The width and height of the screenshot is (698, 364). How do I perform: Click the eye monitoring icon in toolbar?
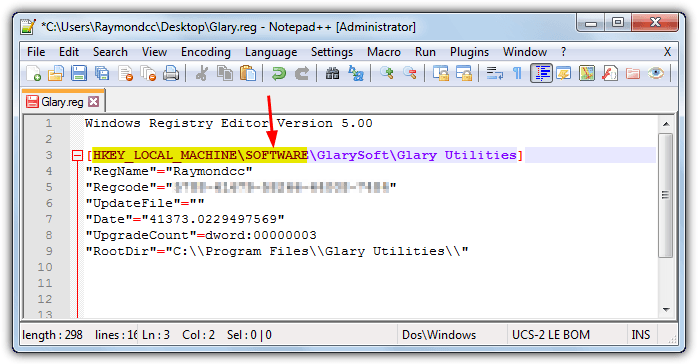point(656,73)
